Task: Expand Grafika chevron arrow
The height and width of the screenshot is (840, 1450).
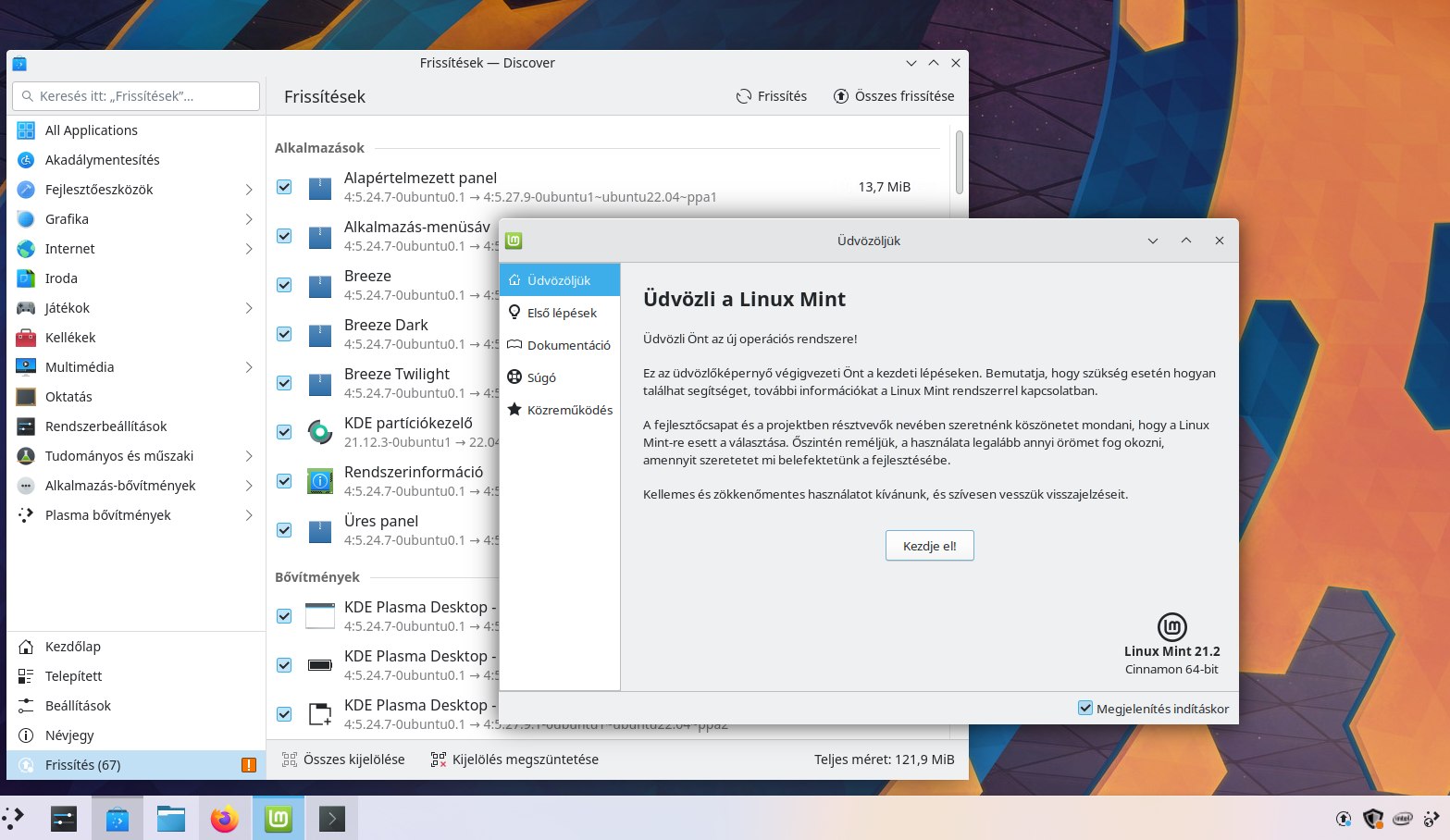Action: (x=249, y=219)
